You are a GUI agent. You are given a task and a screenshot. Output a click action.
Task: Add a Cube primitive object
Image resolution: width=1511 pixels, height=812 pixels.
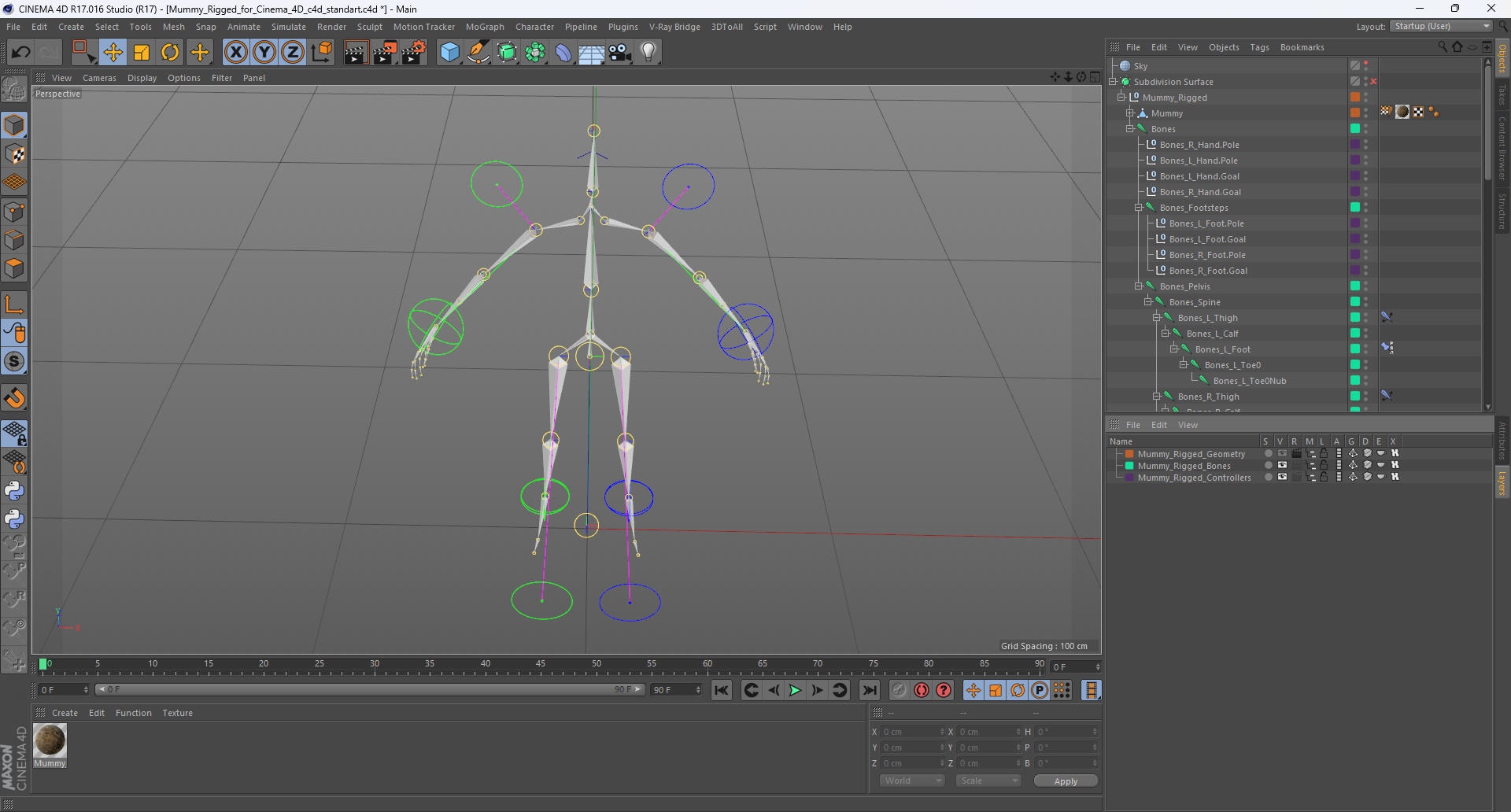pyautogui.click(x=449, y=53)
